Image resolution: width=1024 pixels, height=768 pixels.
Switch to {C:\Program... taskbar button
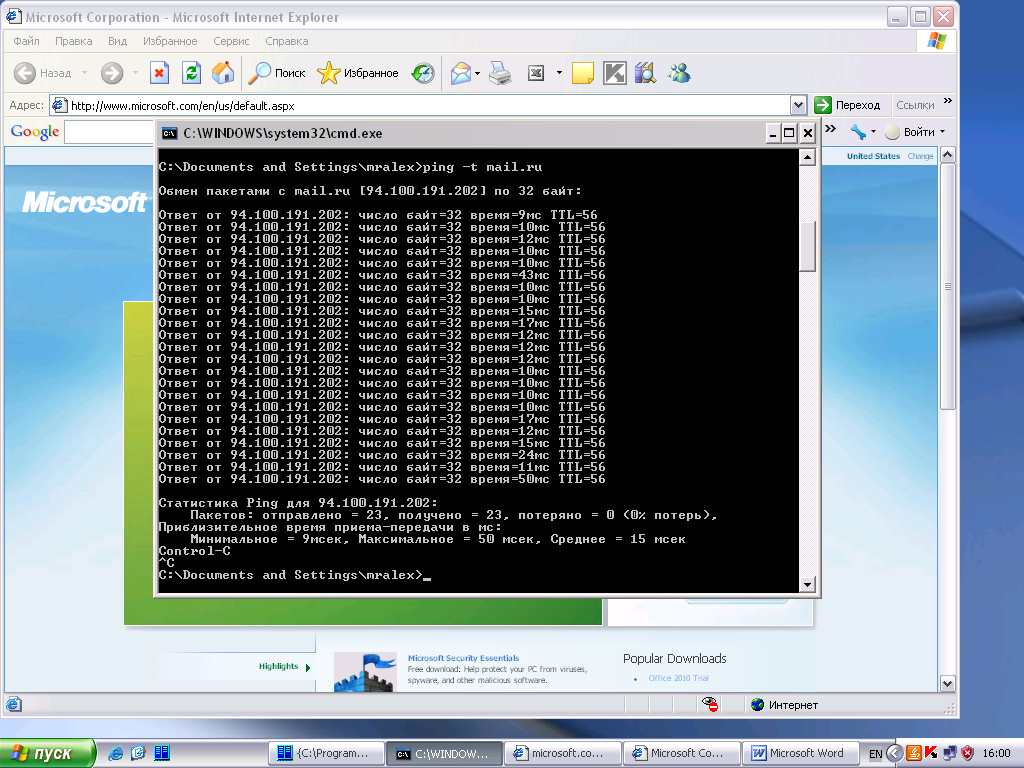[325, 753]
